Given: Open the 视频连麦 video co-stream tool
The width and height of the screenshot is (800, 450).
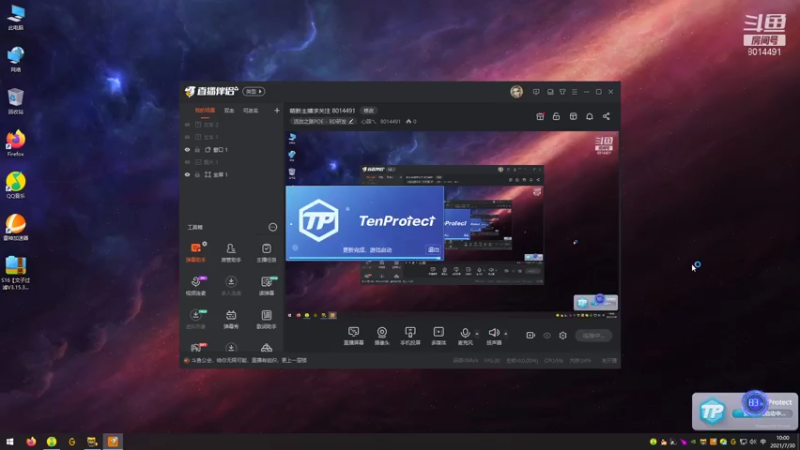Looking at the screenshot, I should point(195,286).
